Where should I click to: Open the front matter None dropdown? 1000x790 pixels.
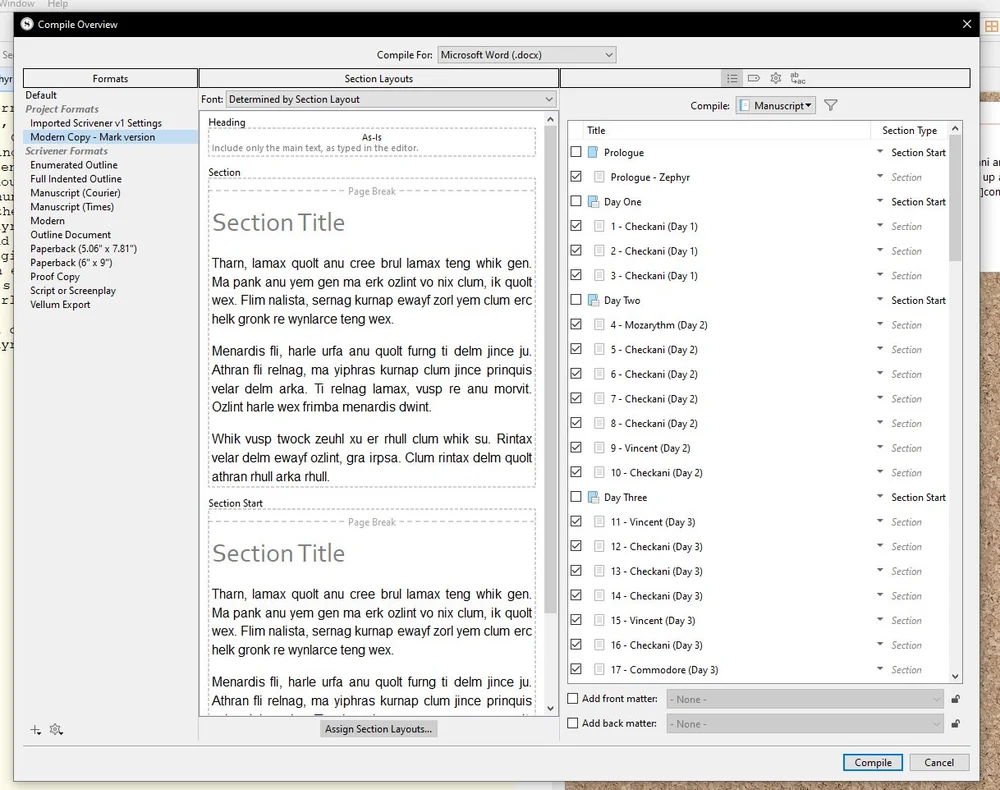tap(805, 699)
